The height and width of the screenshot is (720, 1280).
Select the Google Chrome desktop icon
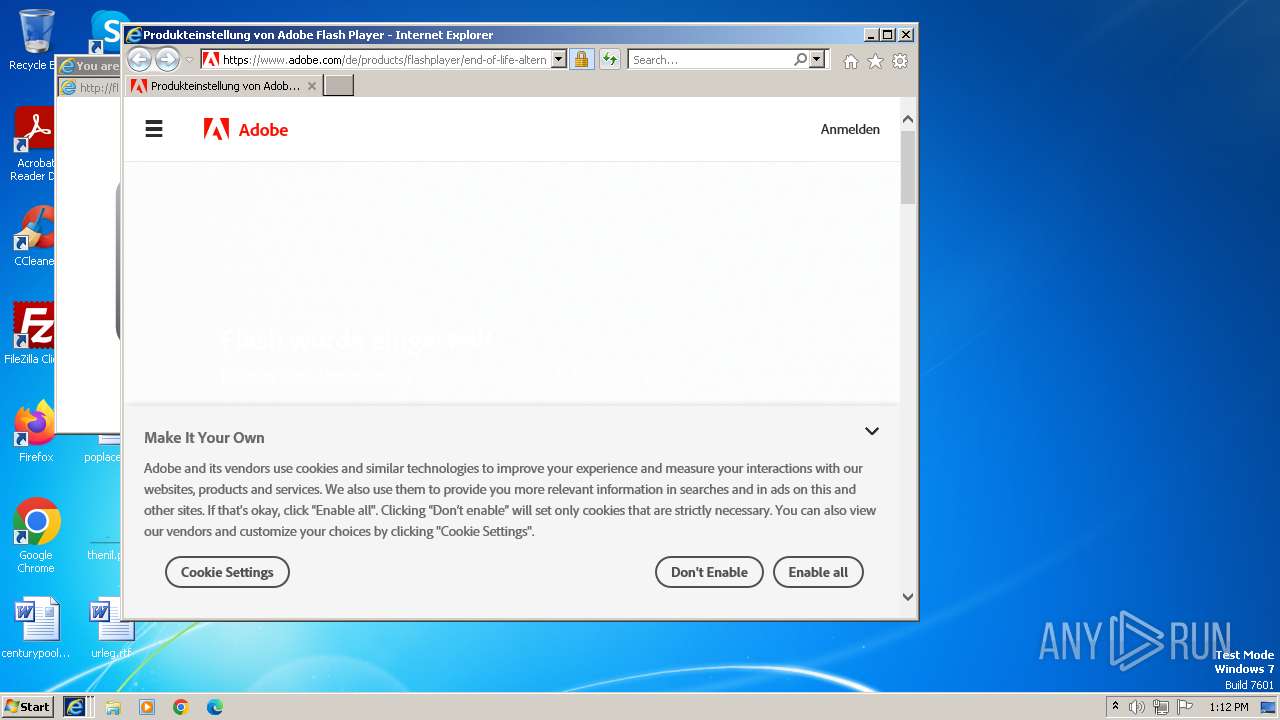pos(36,536)
